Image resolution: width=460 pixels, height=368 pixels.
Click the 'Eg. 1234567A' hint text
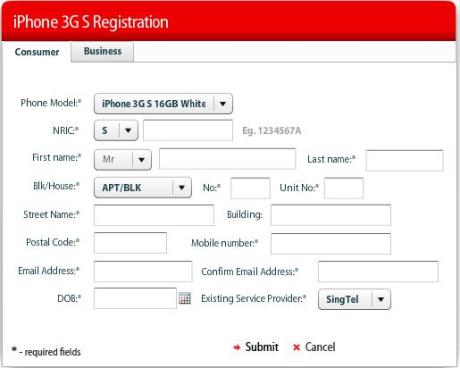272,131
